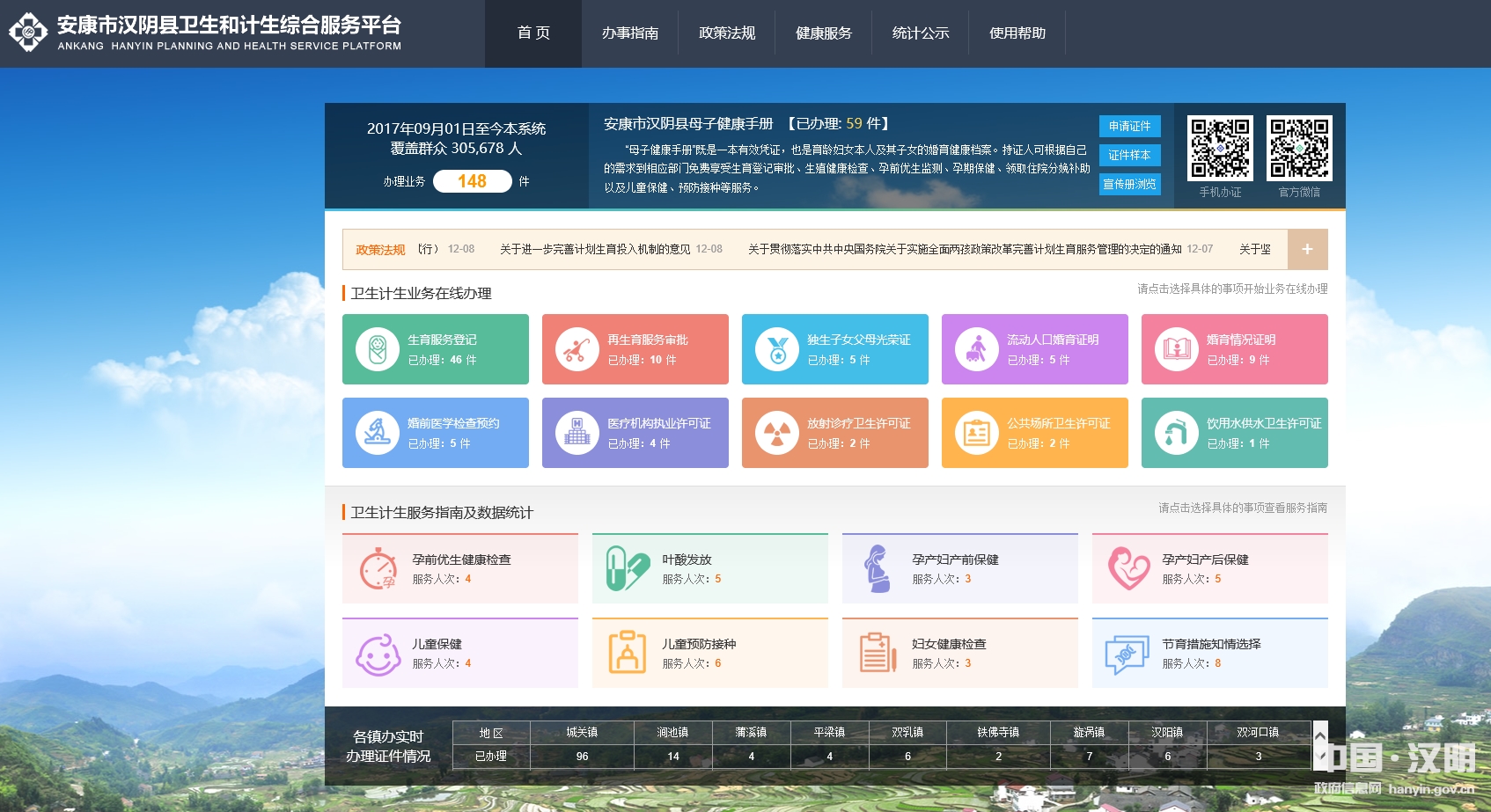
Task: Open the 孕产妇产后保健 heart icon
Action: 1128,568
